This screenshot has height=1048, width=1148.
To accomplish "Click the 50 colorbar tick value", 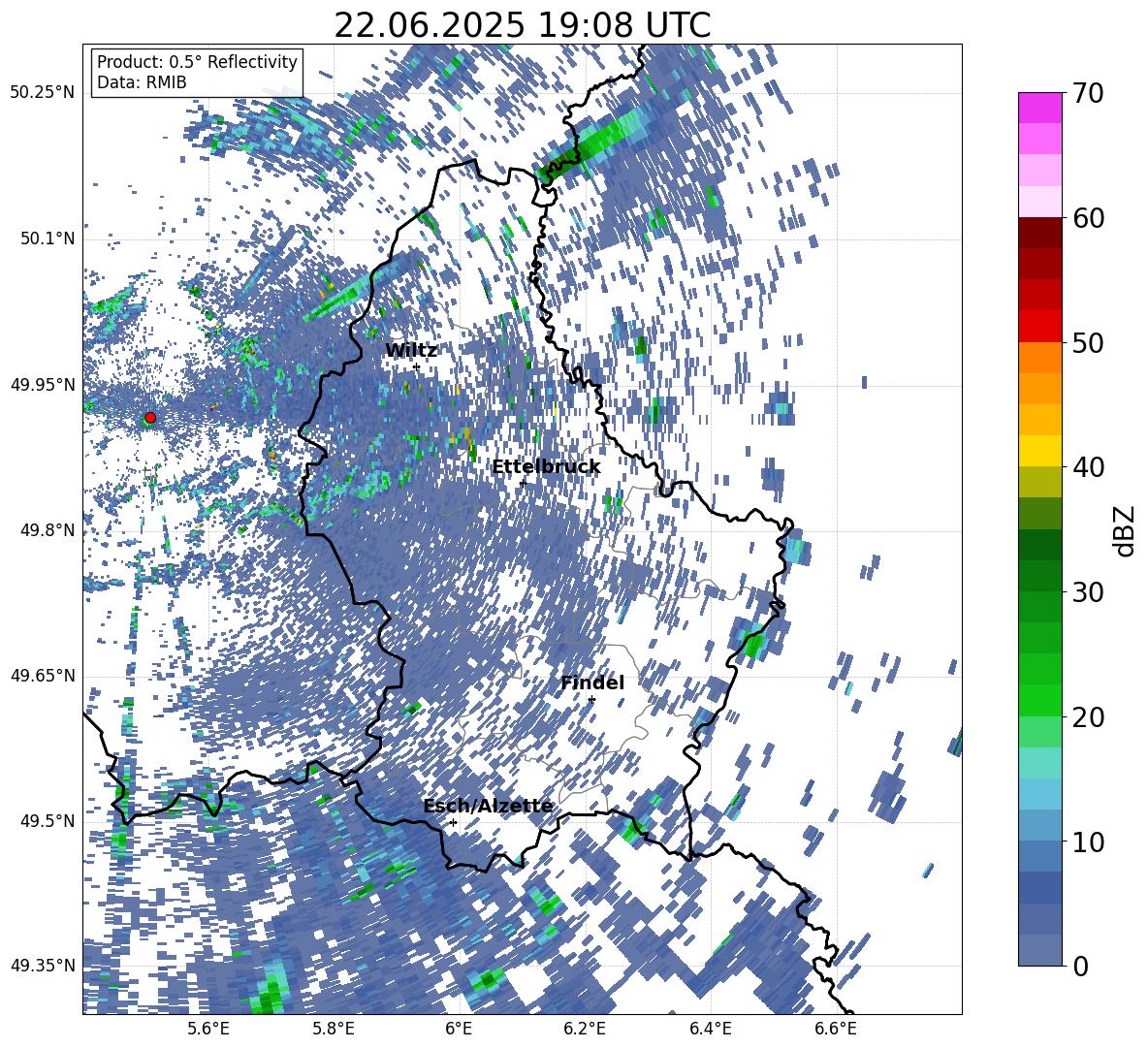I will (x=1089, y=342).
